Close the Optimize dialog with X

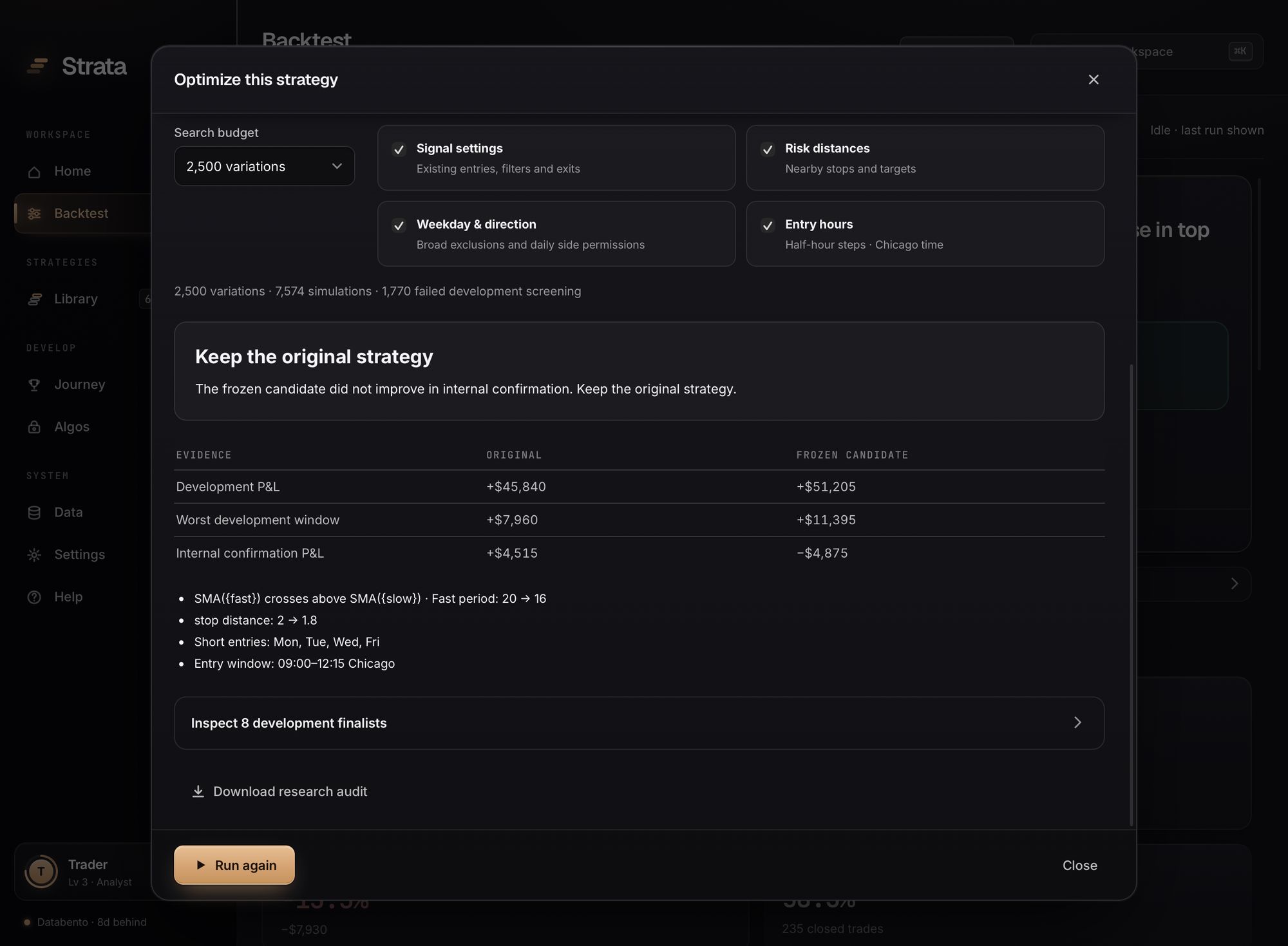1094,80
